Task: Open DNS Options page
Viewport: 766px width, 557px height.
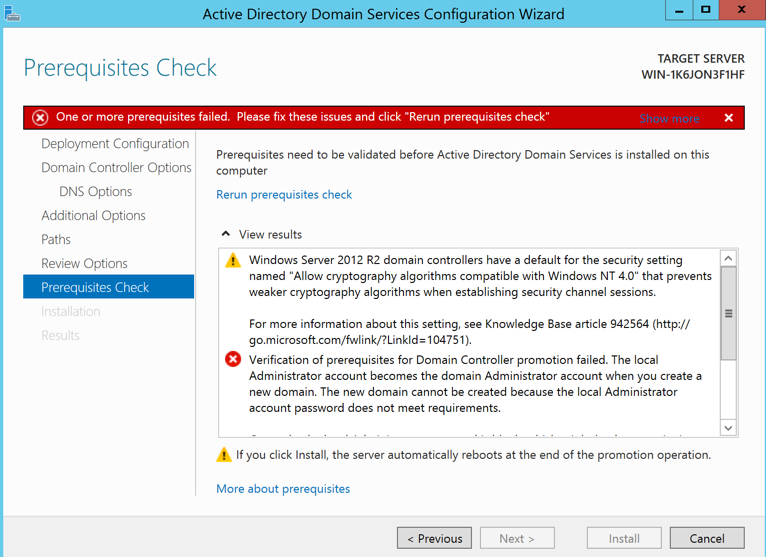Action: click(95, 191)
